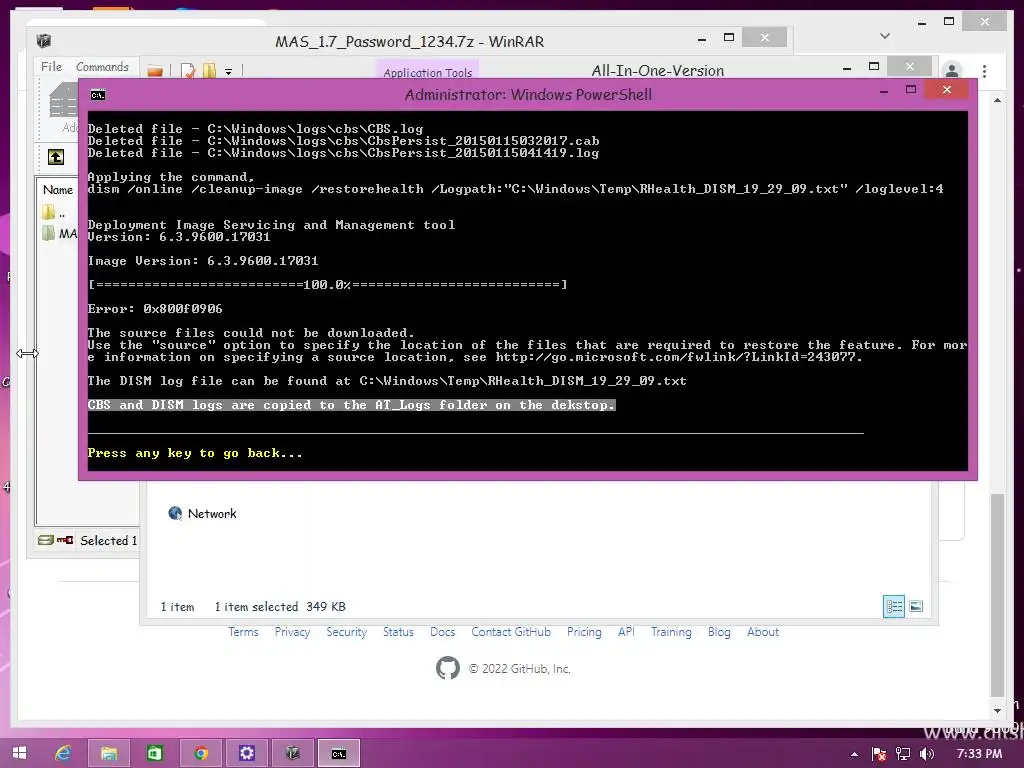
Task: Minimize the All-In-One-Version Explorer window
Action: tap(846, 67)
